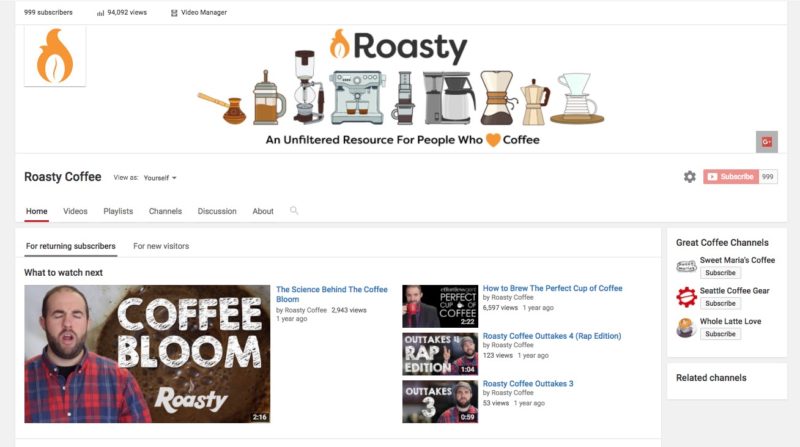Click the 94,092 views analytics link

tap(122, 12)
